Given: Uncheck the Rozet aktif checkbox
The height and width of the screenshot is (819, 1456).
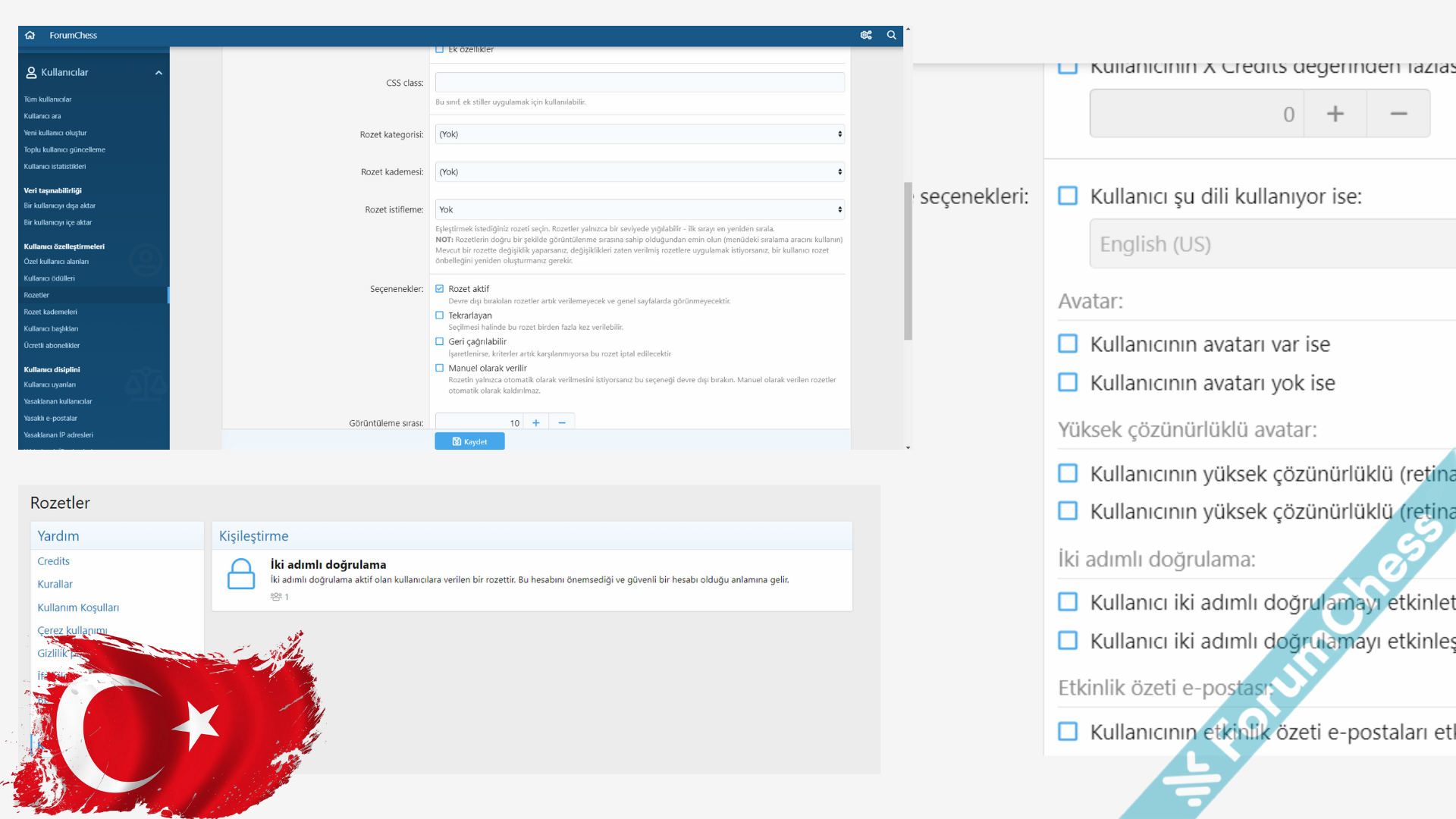Looking at the screenshot, I should coord(440,289).
